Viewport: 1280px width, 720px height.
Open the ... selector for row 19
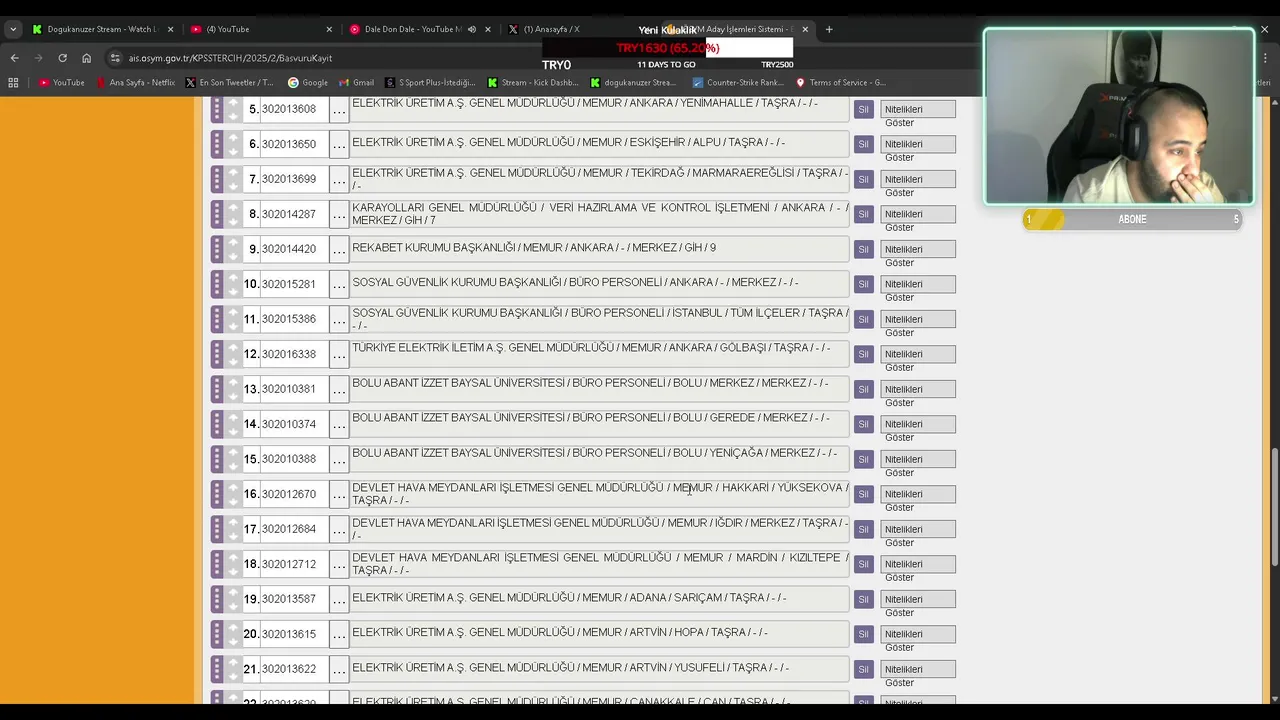click(339, 599)
